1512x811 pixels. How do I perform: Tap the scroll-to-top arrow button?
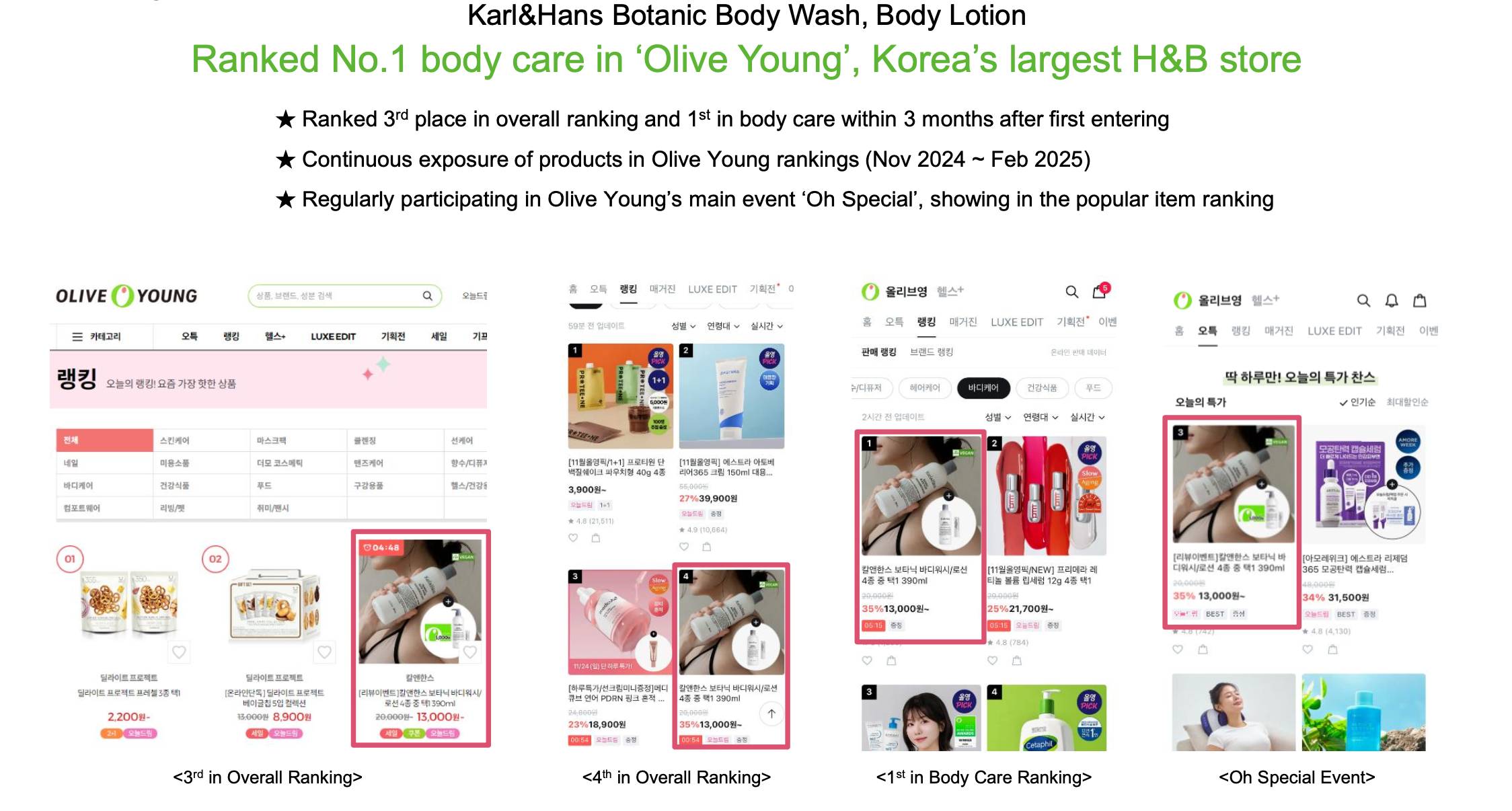point(771,713)
